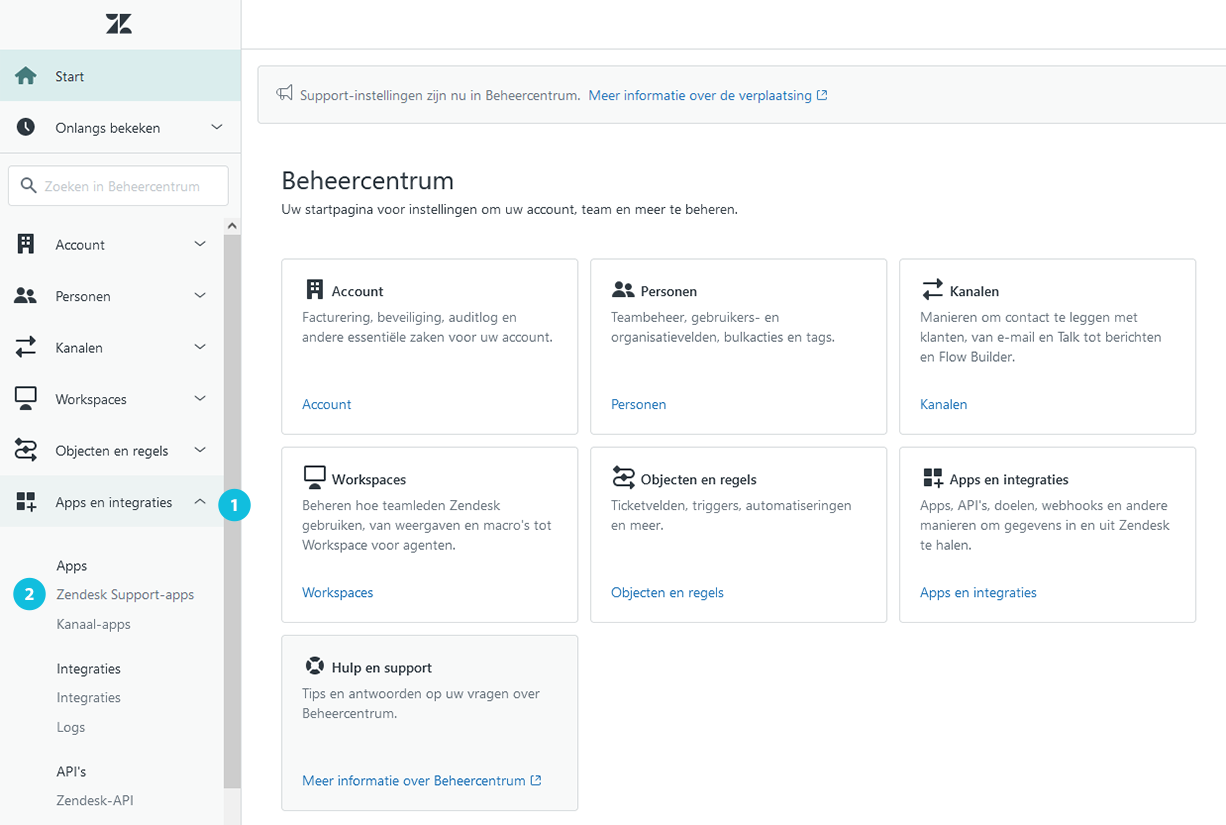Image resolution: width=1226 pixels, height=825 pixels.
Task: Open the Personen link on the Personen card
Action: point(639,404)
